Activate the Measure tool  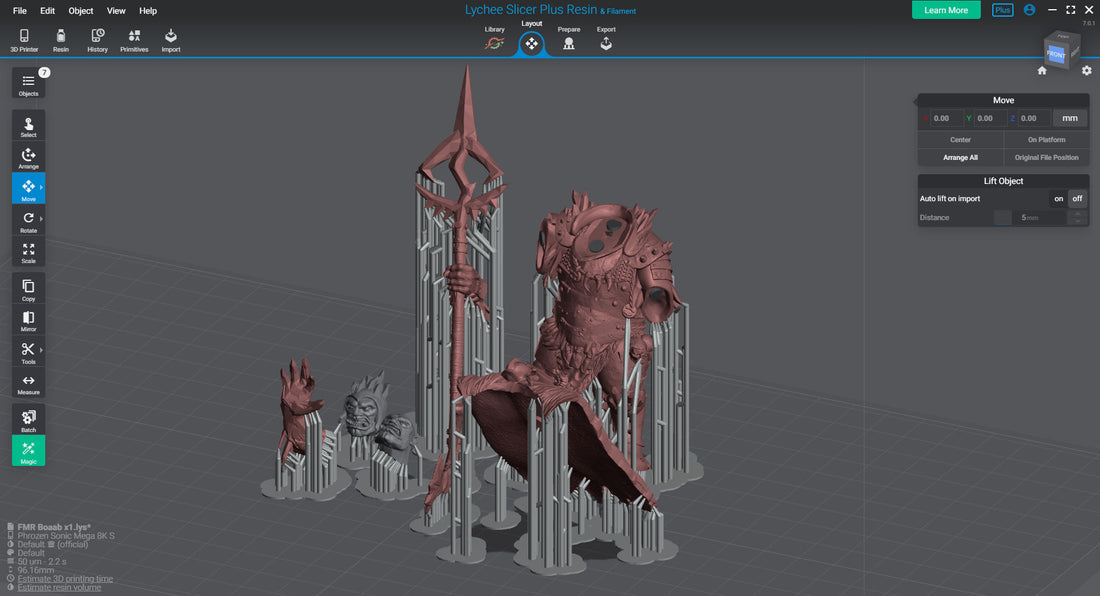28,384
